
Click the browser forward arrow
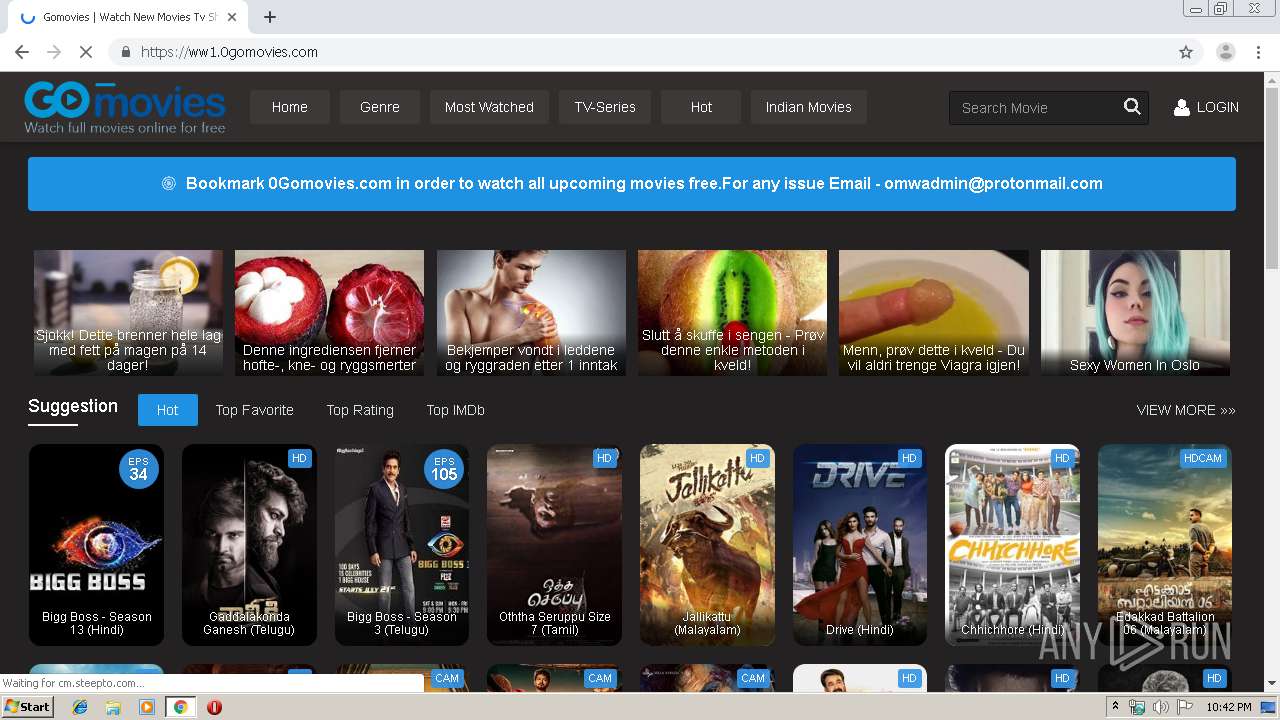coord(54,52)
